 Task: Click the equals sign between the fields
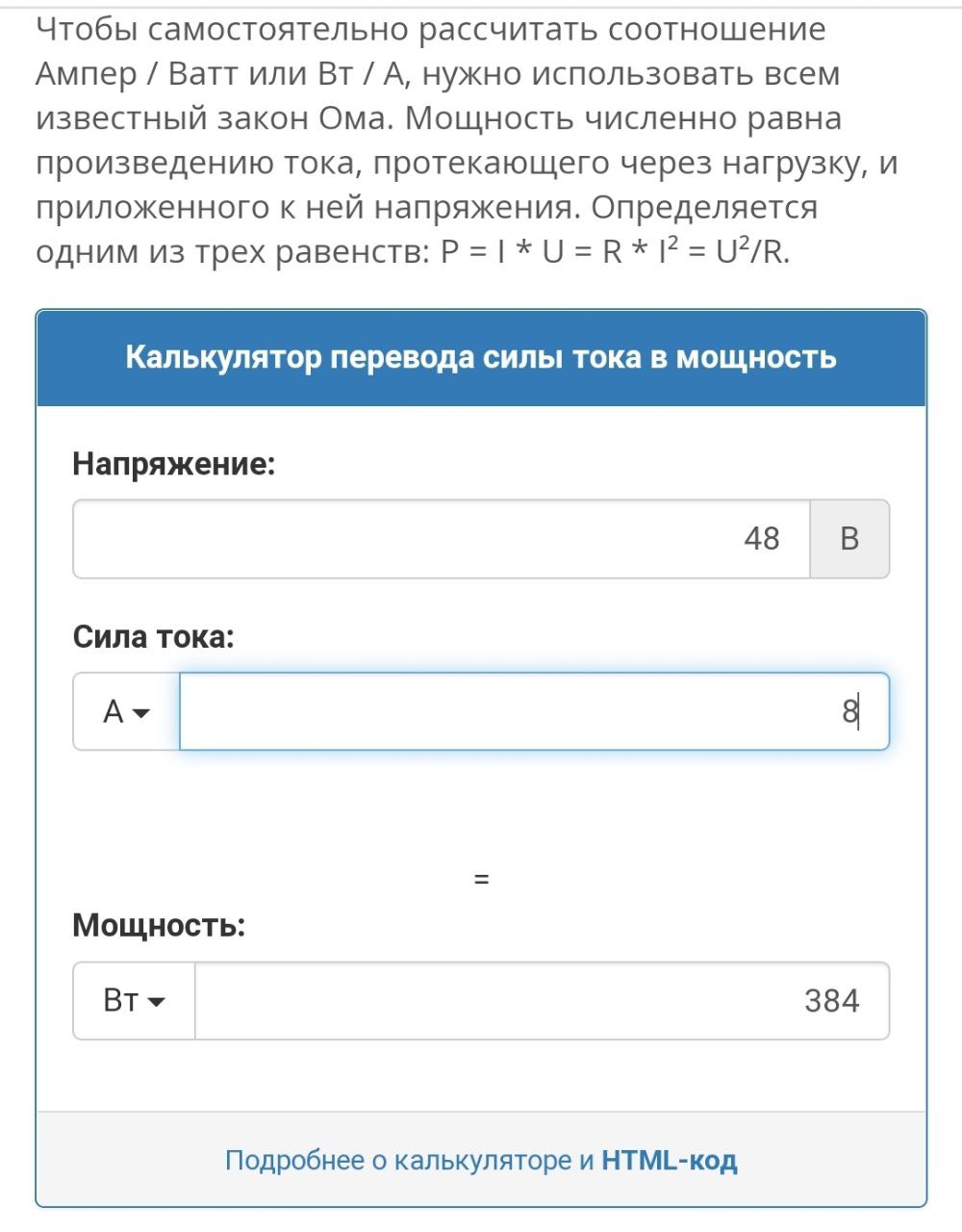[x=482, y=880]
